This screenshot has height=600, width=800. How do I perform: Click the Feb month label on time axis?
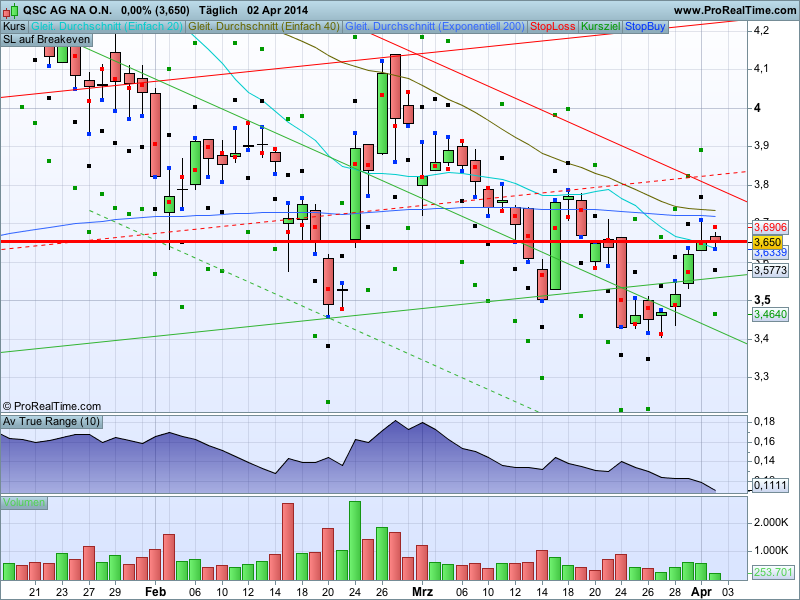(156, 592)
